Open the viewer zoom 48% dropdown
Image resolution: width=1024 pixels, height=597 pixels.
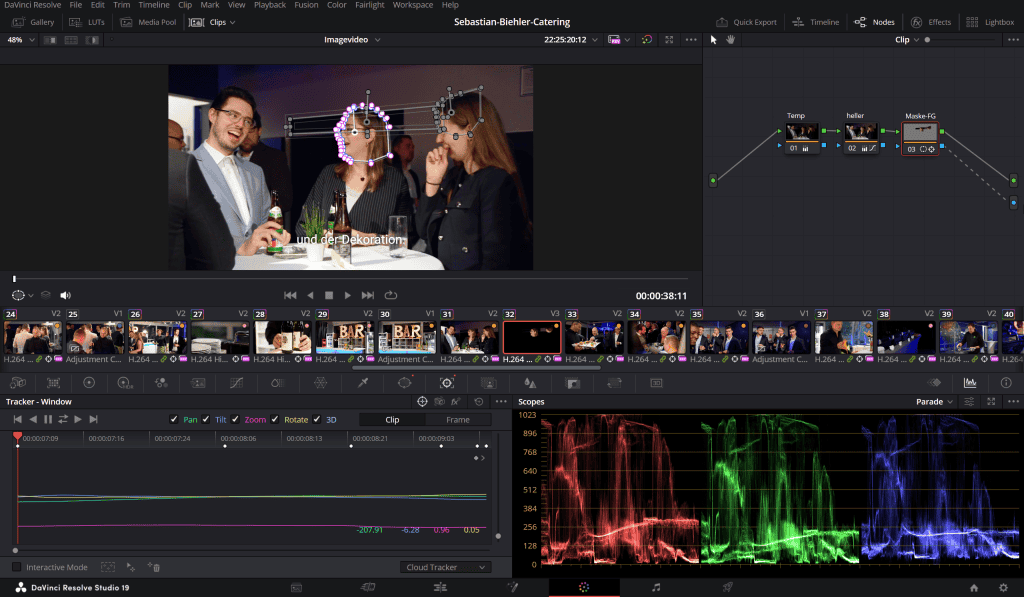coord(20,40)
